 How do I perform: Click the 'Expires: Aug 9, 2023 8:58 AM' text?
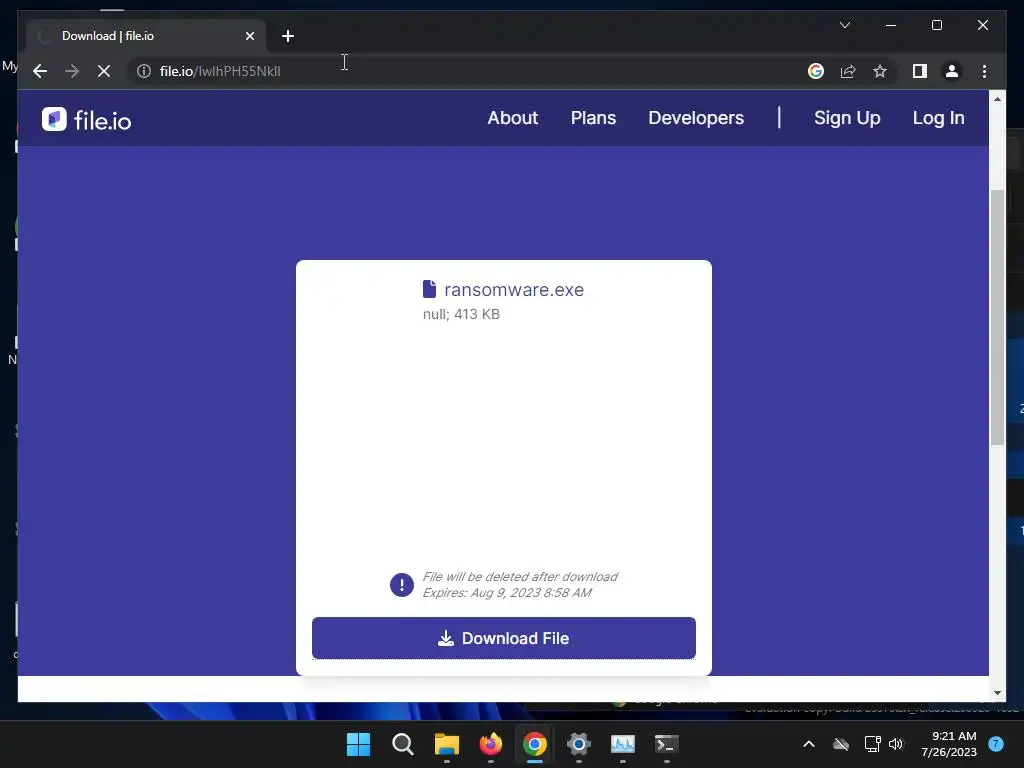[x=507, y=593]
